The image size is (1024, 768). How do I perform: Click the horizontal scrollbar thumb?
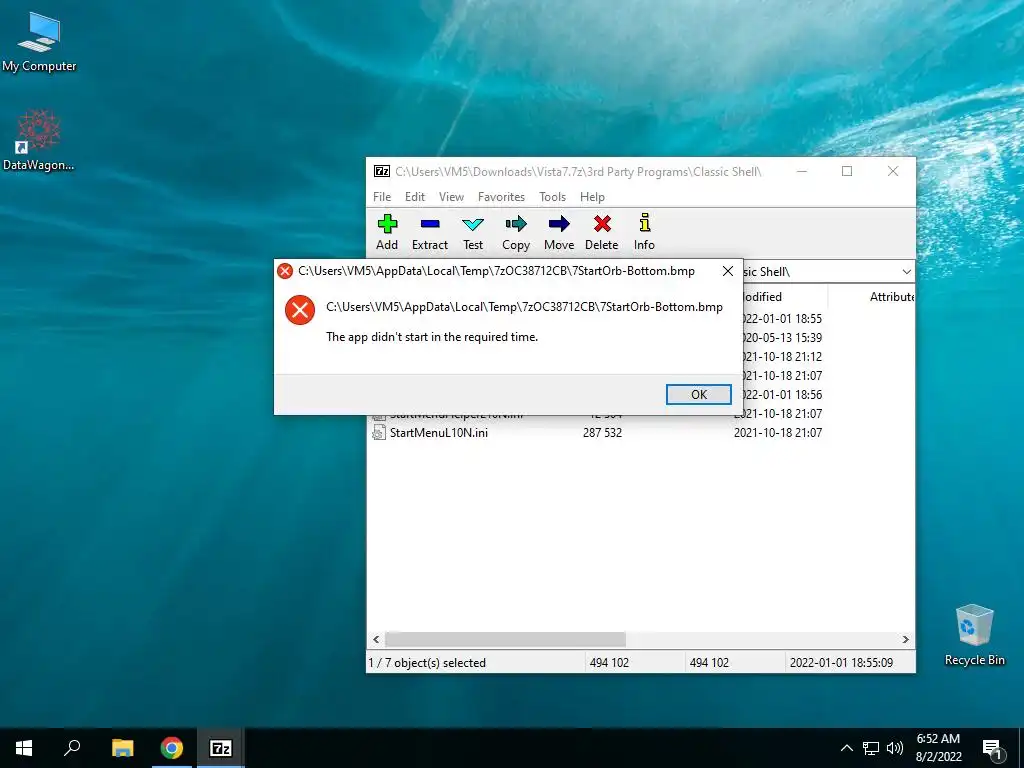(x=505, y=639)
